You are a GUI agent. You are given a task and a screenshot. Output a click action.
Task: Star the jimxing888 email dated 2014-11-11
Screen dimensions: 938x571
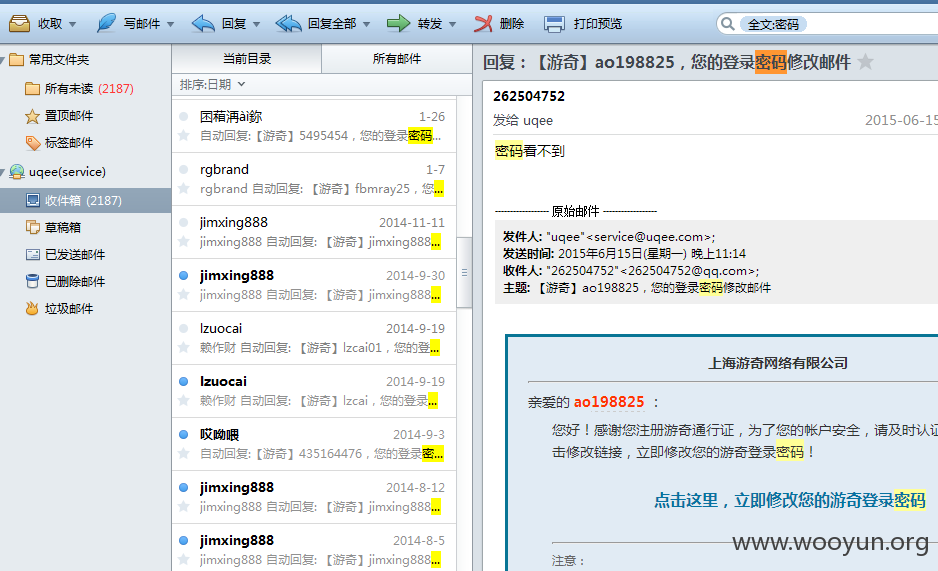click(184, 242)
